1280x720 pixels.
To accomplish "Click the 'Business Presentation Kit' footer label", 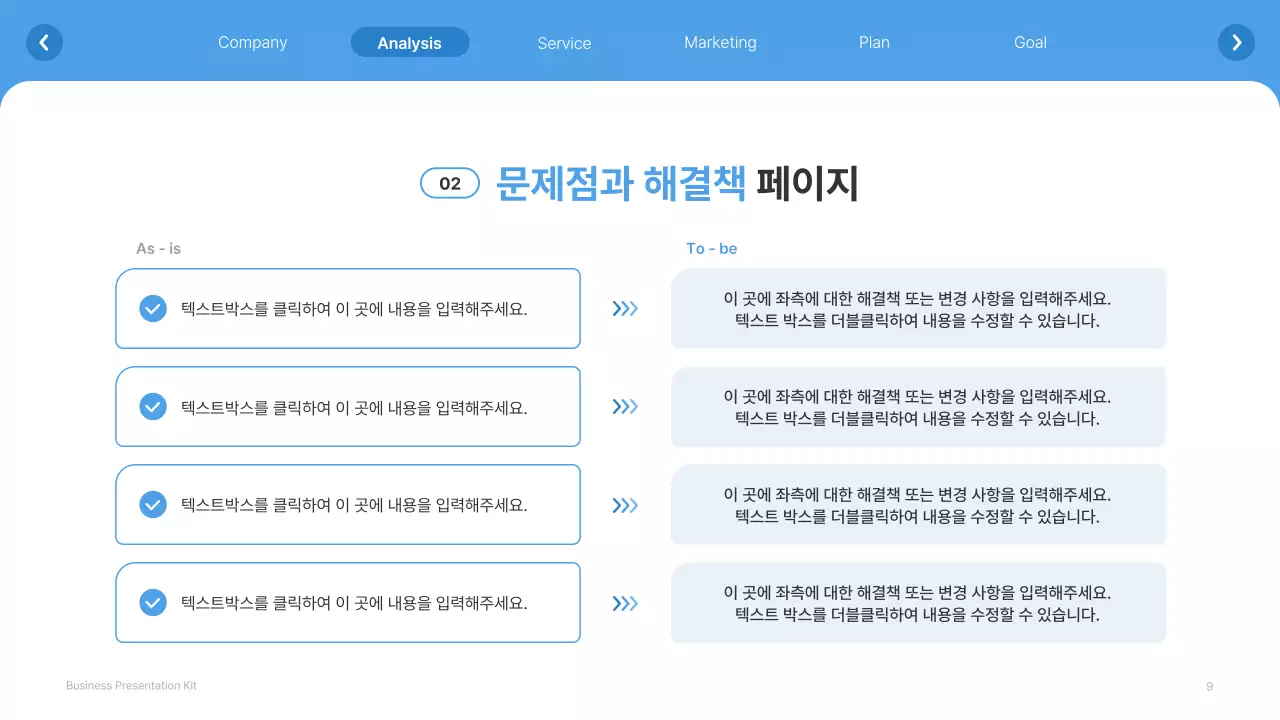I will coord(131,685).
